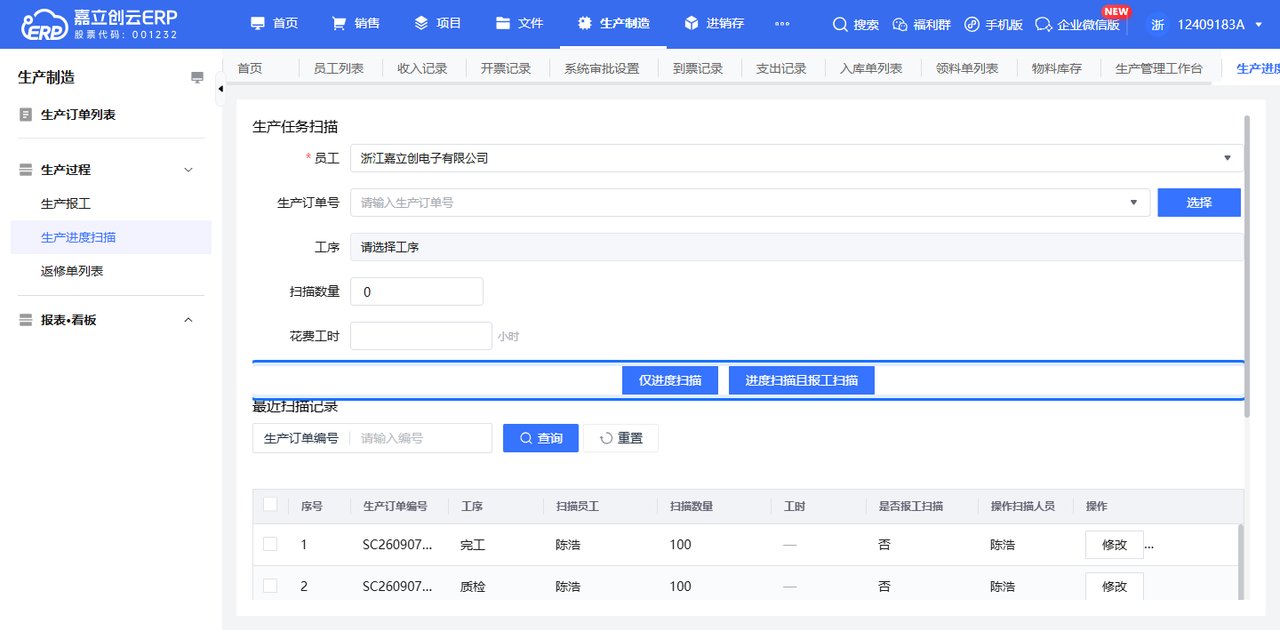The width and height of the screenshot is (1280, 630).
Task: Expand the 12409183A account dropdown arrow
Action: coord(1258,24)
